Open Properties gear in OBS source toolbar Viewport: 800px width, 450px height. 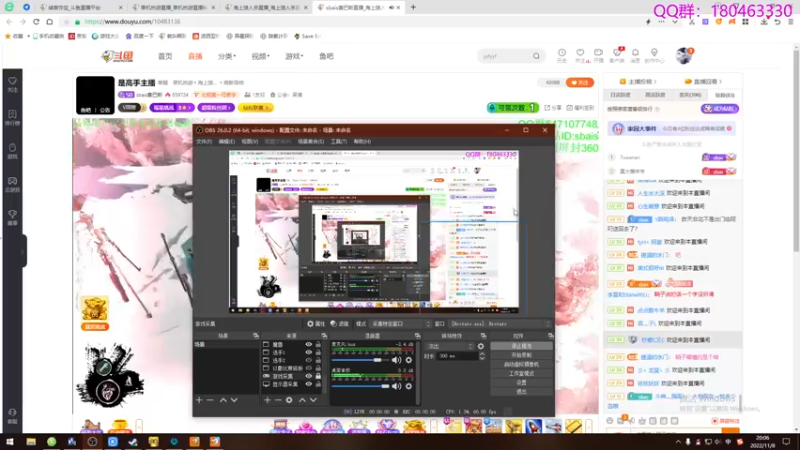(x=310, y=324)
